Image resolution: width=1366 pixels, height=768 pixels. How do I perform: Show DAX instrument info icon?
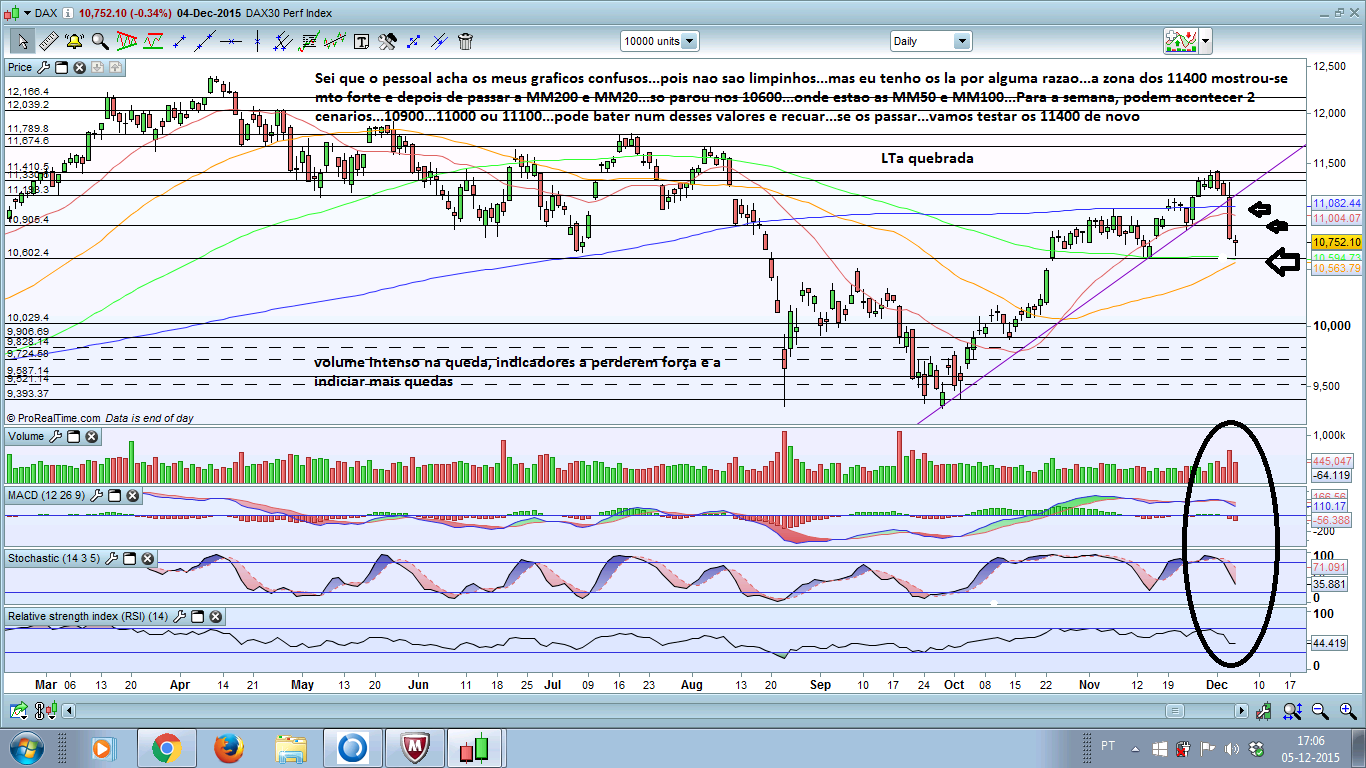[67, 13]
